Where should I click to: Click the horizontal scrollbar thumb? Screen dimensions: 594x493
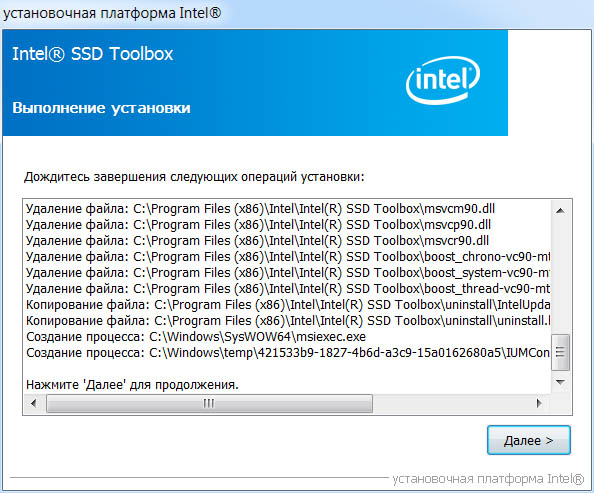point(209,403)
